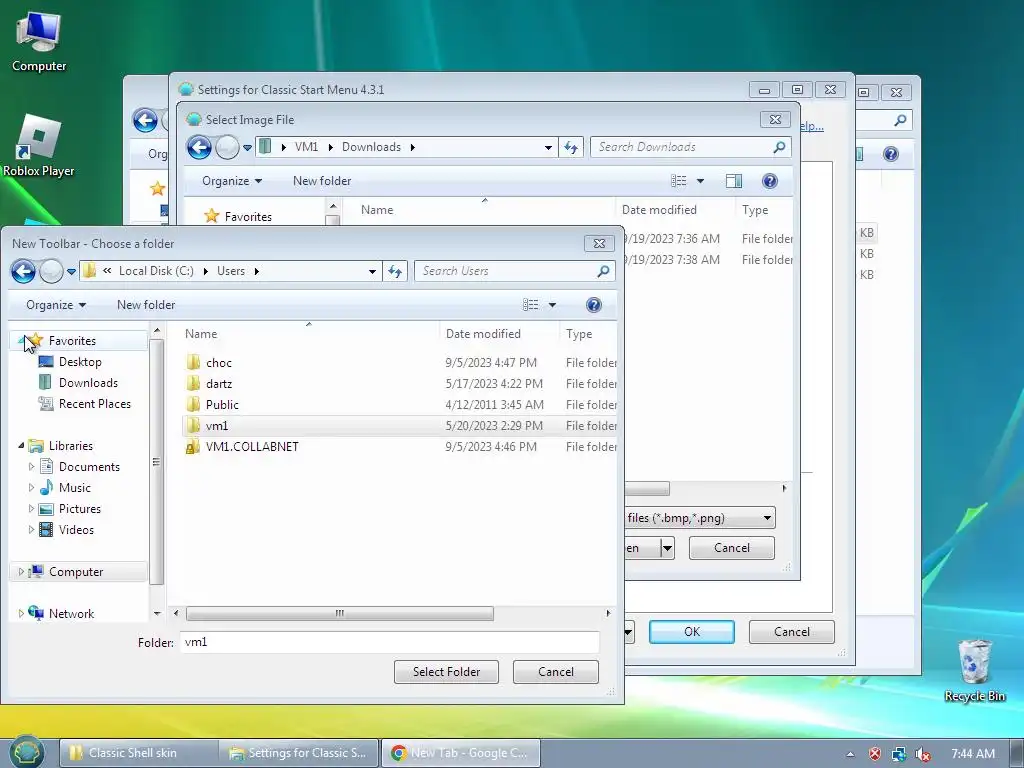Select the vm1 folder row
The image size is (1024, 768).
click(x=400, y=426)
